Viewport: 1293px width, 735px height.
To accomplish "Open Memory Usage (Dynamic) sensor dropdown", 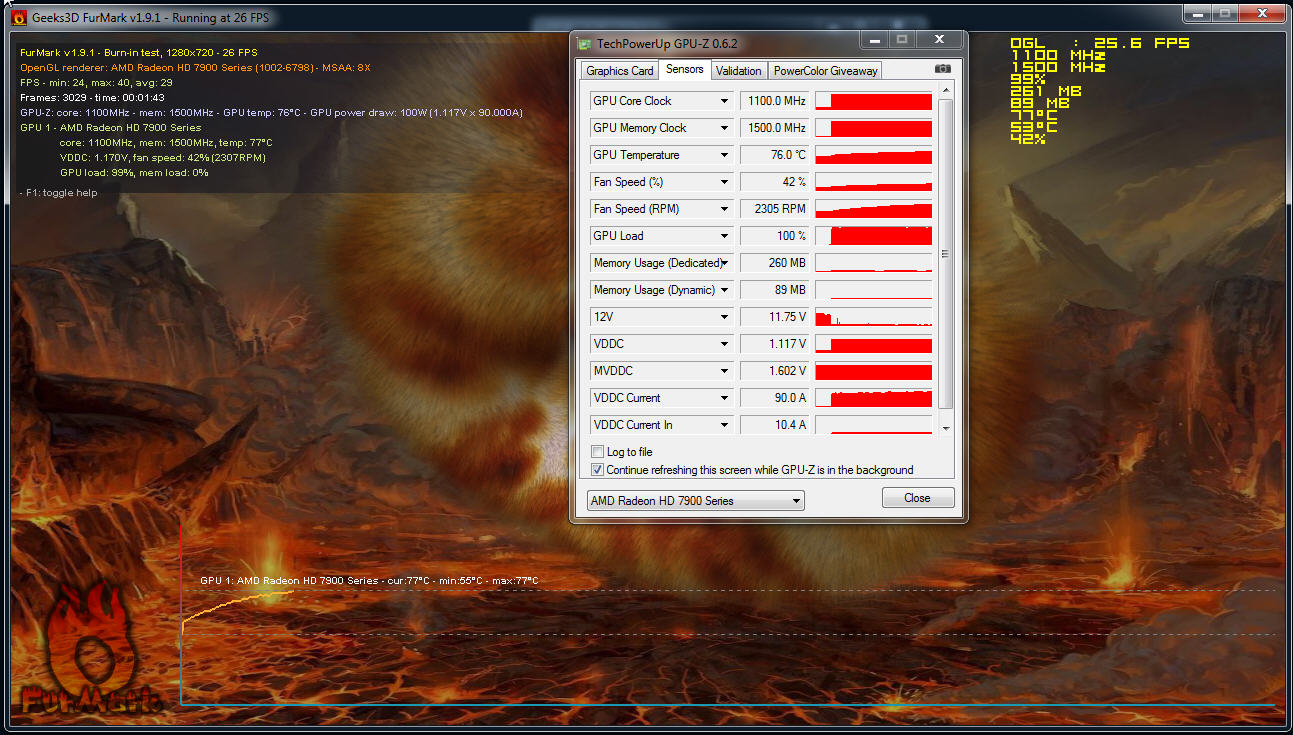I will click(x=724, y=290).
